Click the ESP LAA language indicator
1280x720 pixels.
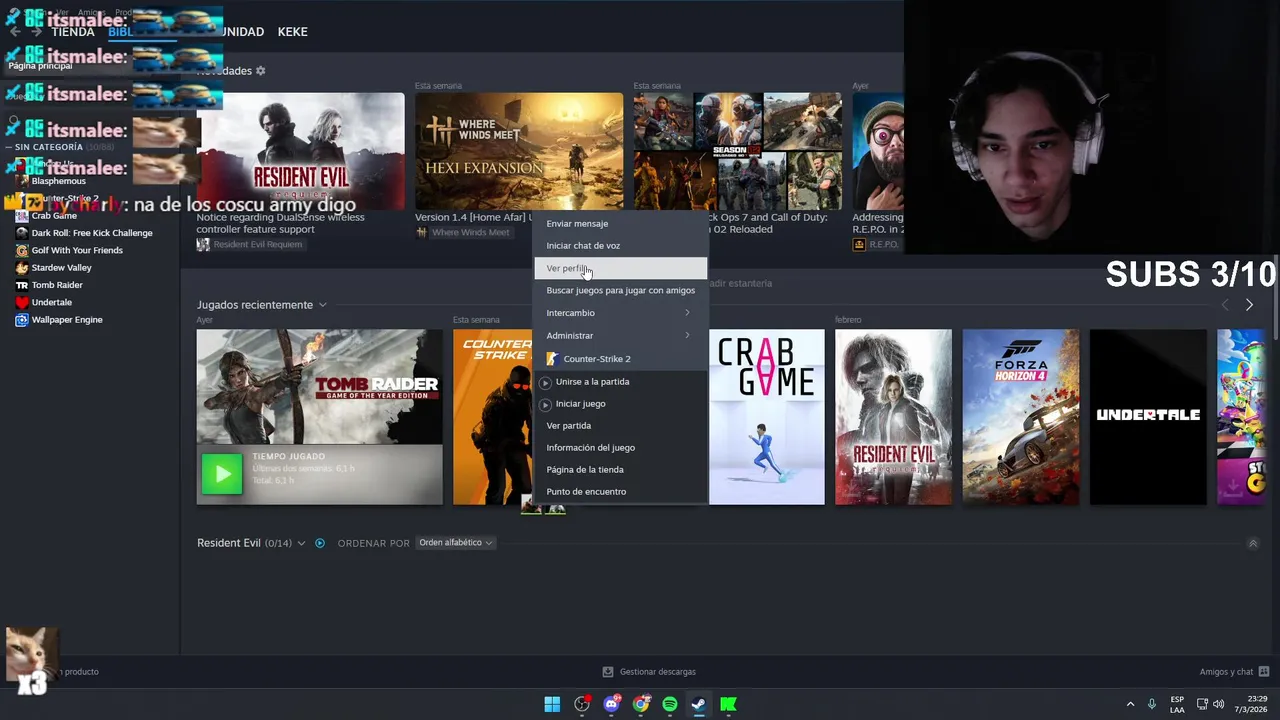[x=1177, y=704]
